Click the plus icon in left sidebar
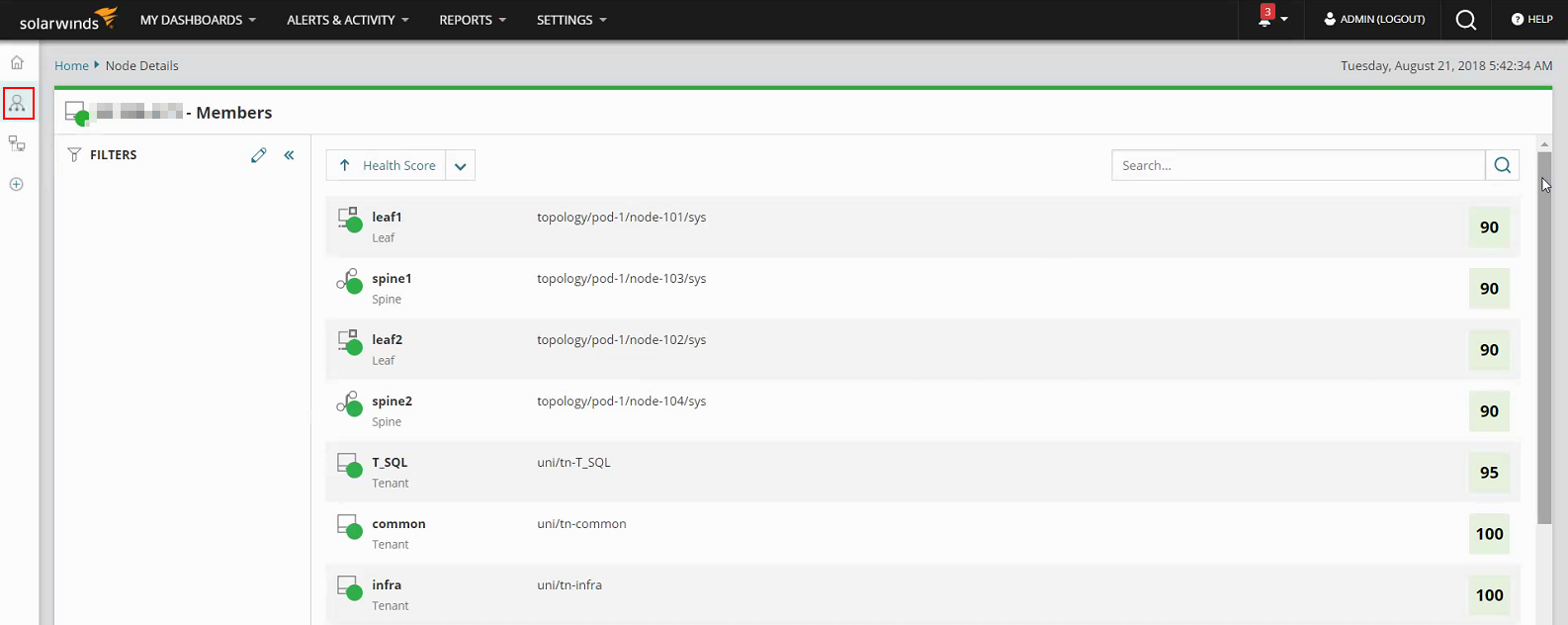Image resolution: width=1568 pixels, height=625 pixels. click(17, 184)
